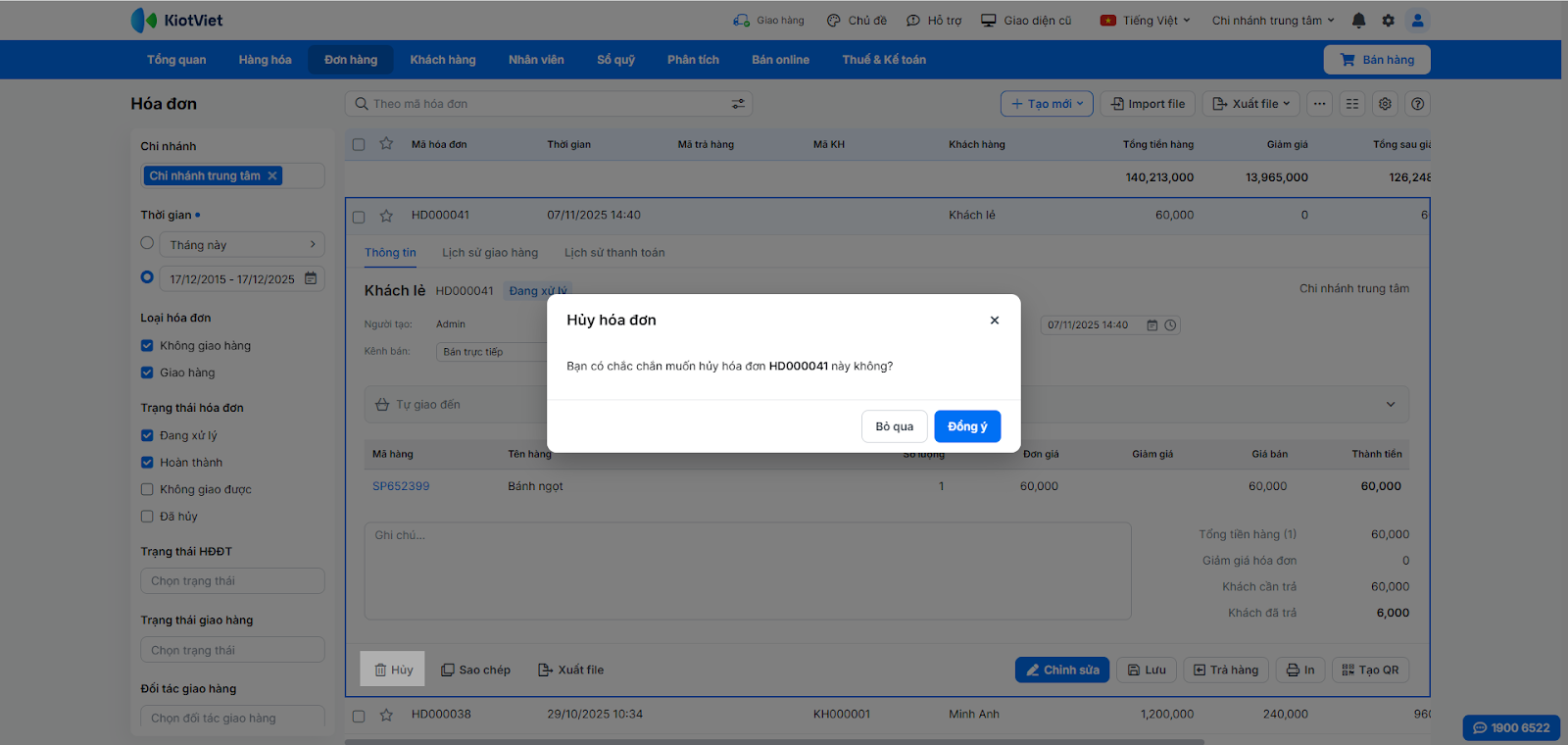Switch to Lịch sử thanh toán tab
This screenshot has width=1568, height=745.
[x=614, y=253]
